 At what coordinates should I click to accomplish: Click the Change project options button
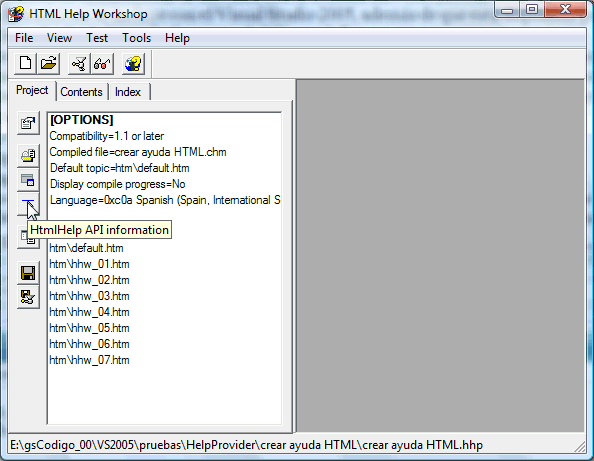coord(28,123)
